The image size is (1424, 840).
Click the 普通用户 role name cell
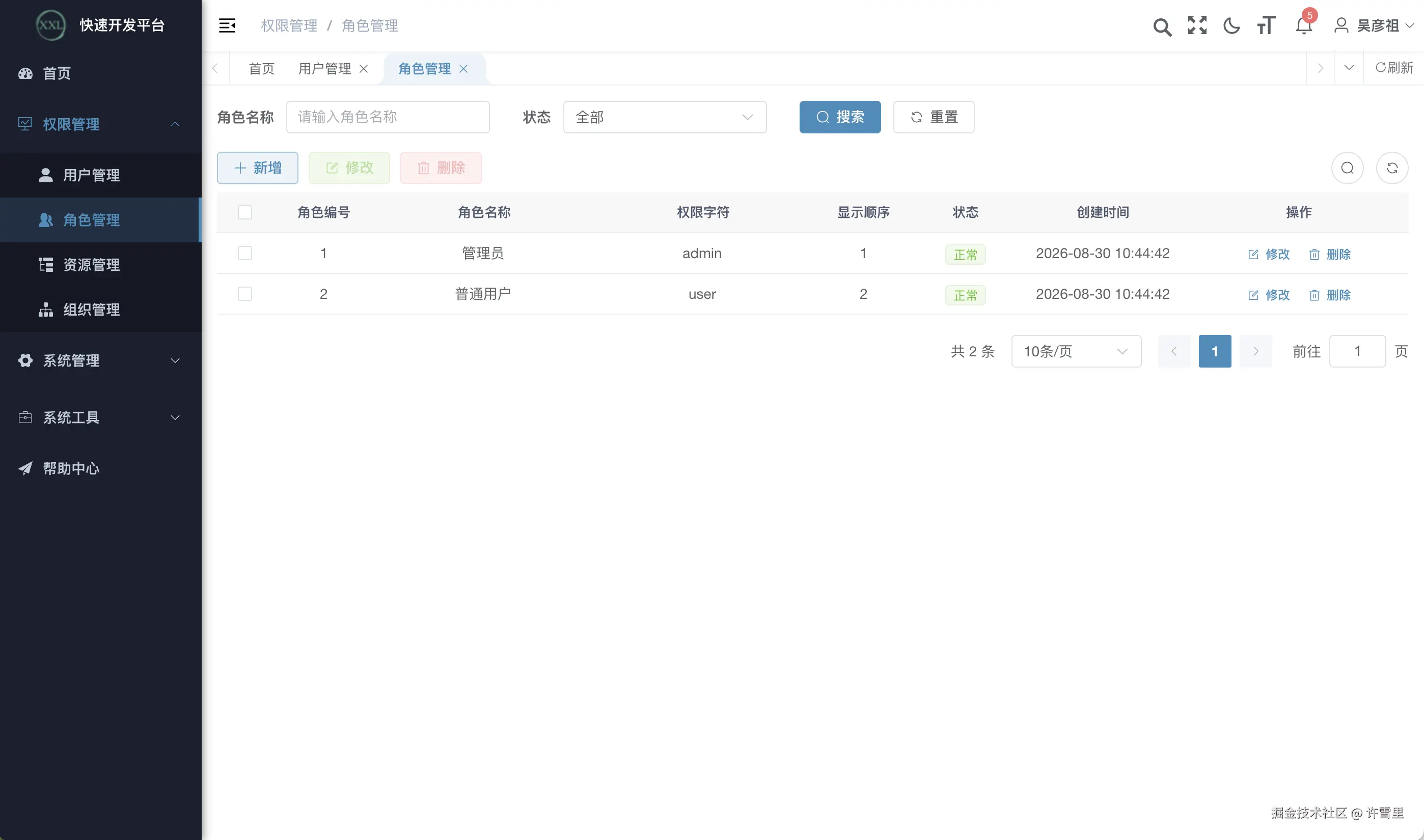483,294
